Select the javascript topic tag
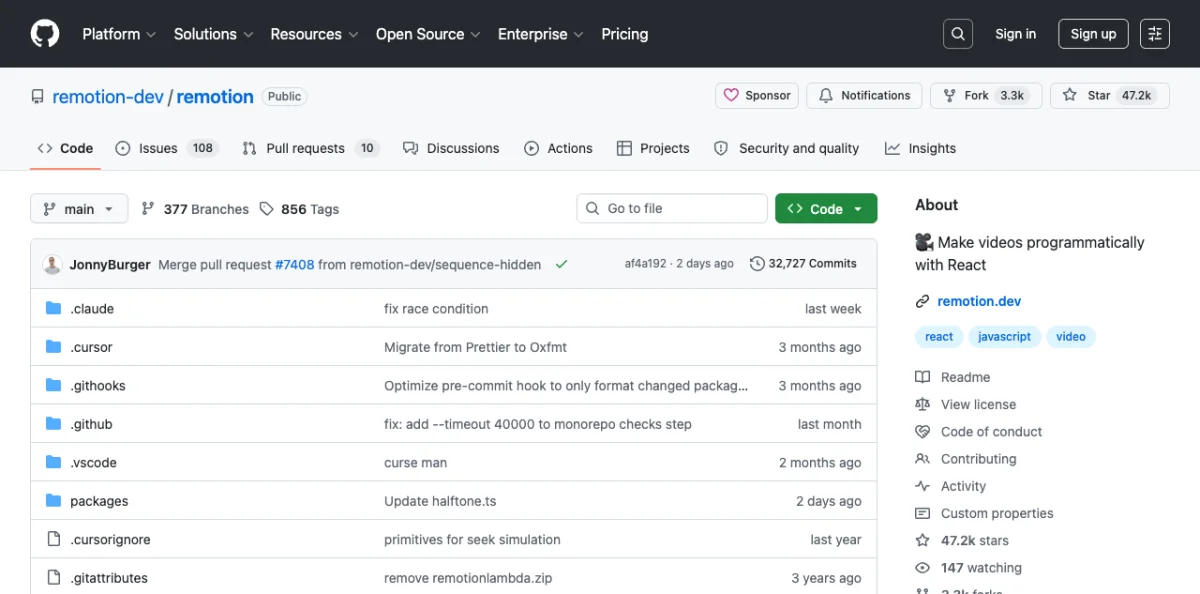The height and width of the screenshot is (594, 1200). pos(1004,337)
